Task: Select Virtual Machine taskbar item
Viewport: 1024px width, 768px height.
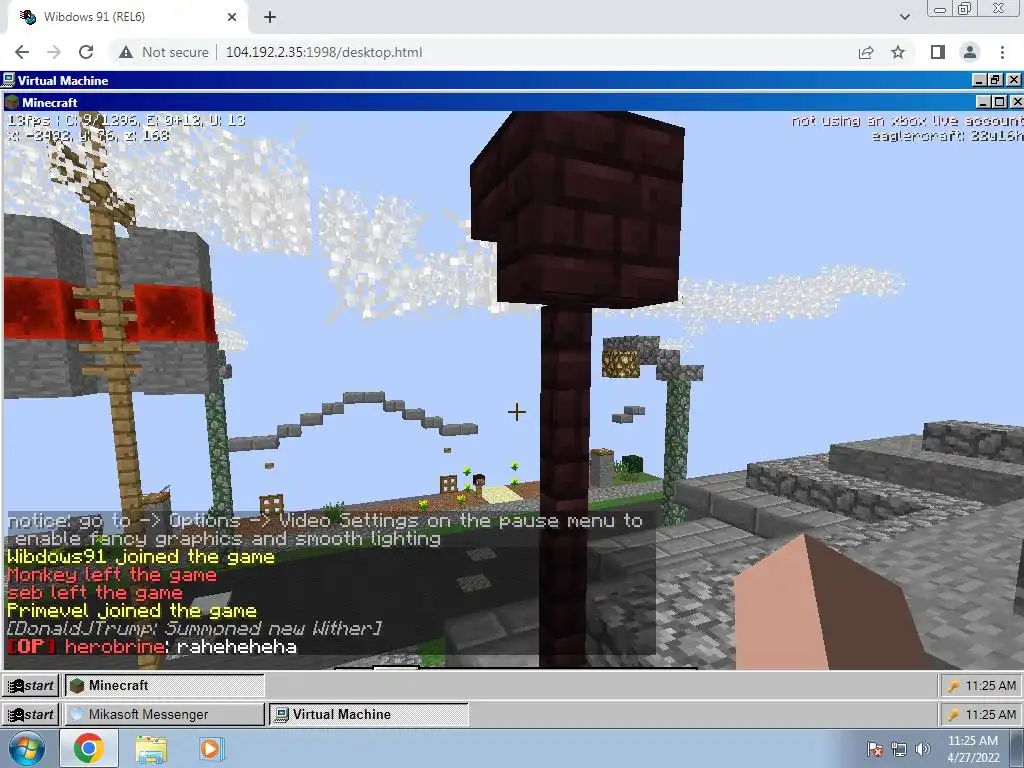Action: [368, 714]
